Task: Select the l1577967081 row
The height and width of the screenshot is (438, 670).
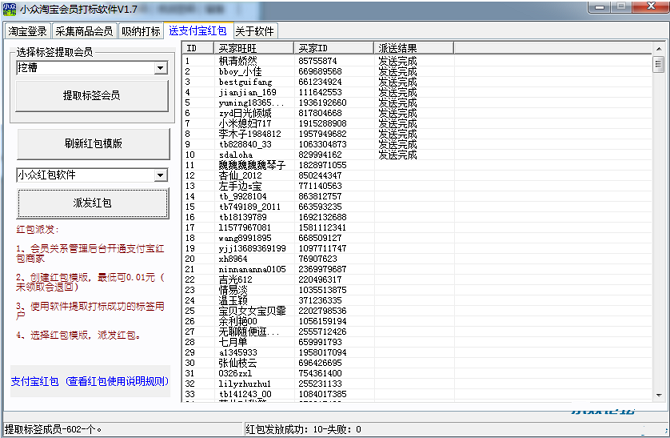Action: coord(417,228)
